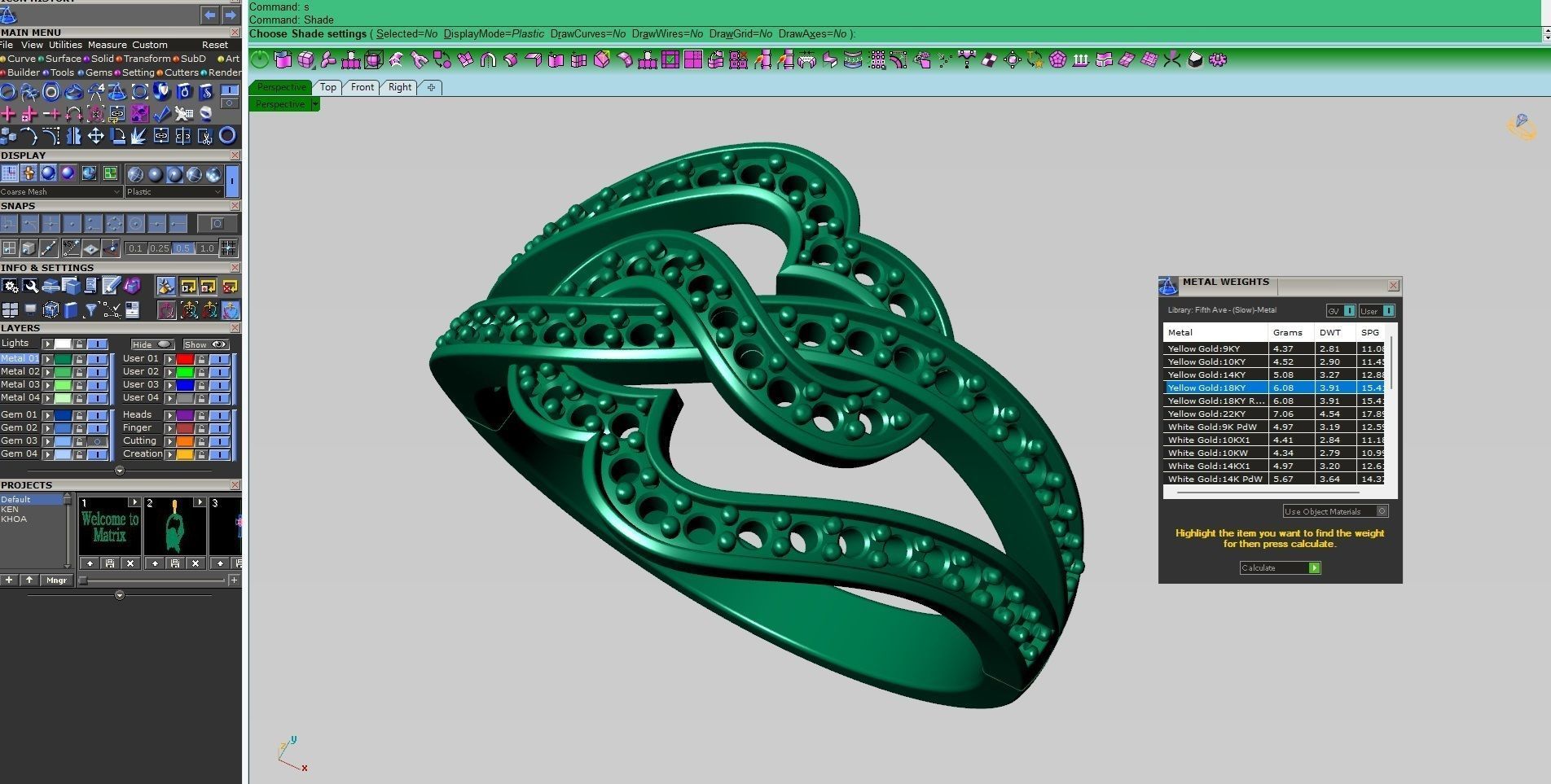
Task: Click the wrench icon in Info & Settings
Action: 30,286
